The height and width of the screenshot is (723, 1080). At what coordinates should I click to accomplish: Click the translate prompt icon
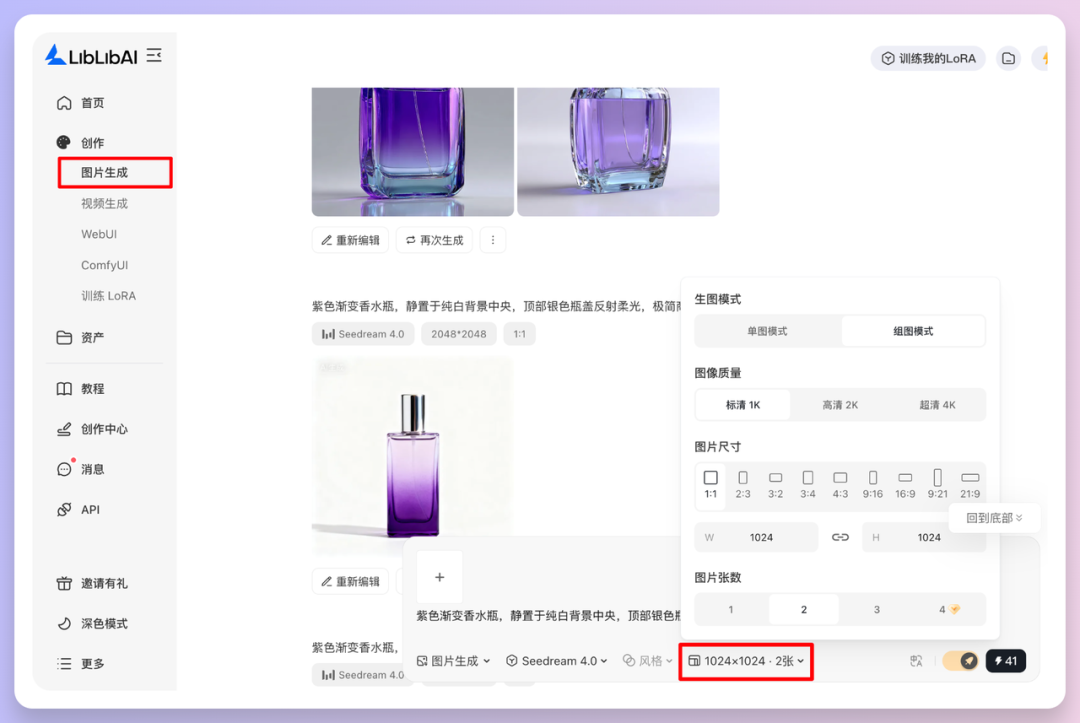(916, 661)
